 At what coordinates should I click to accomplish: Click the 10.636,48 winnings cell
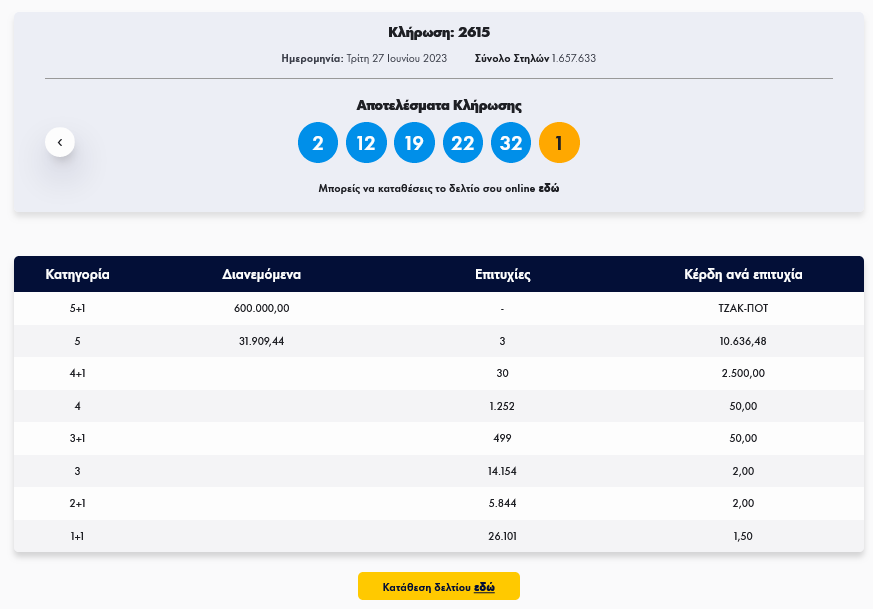pyautogui.click(x=743, y=341)
